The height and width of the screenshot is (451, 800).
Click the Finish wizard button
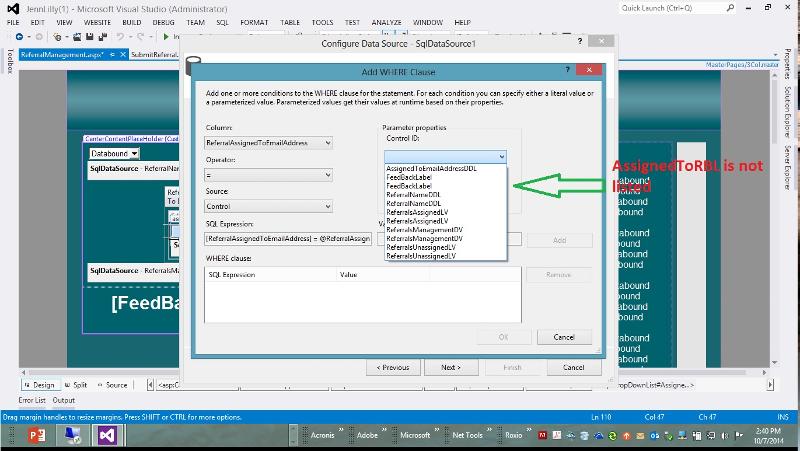(x=513, y=367)
